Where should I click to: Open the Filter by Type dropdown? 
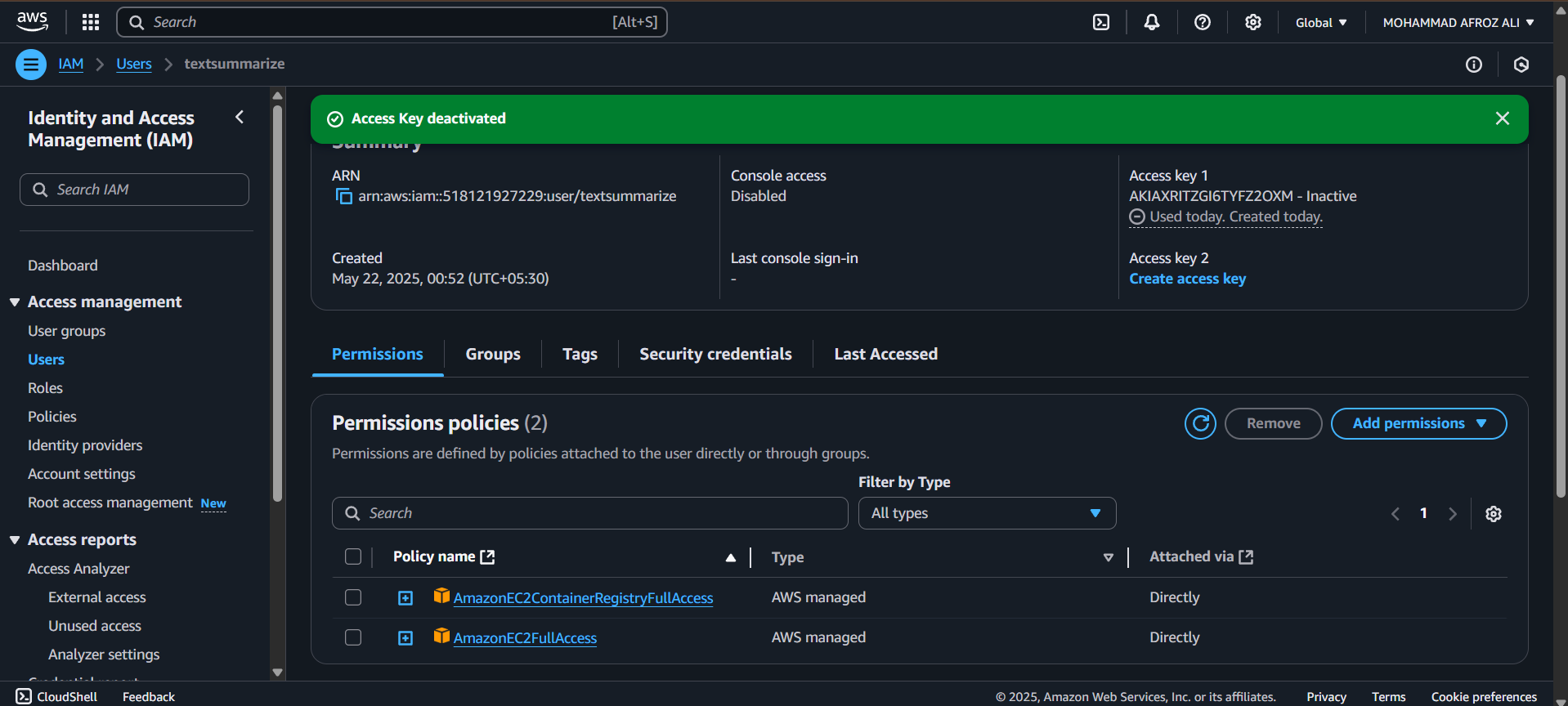(986, 513)
